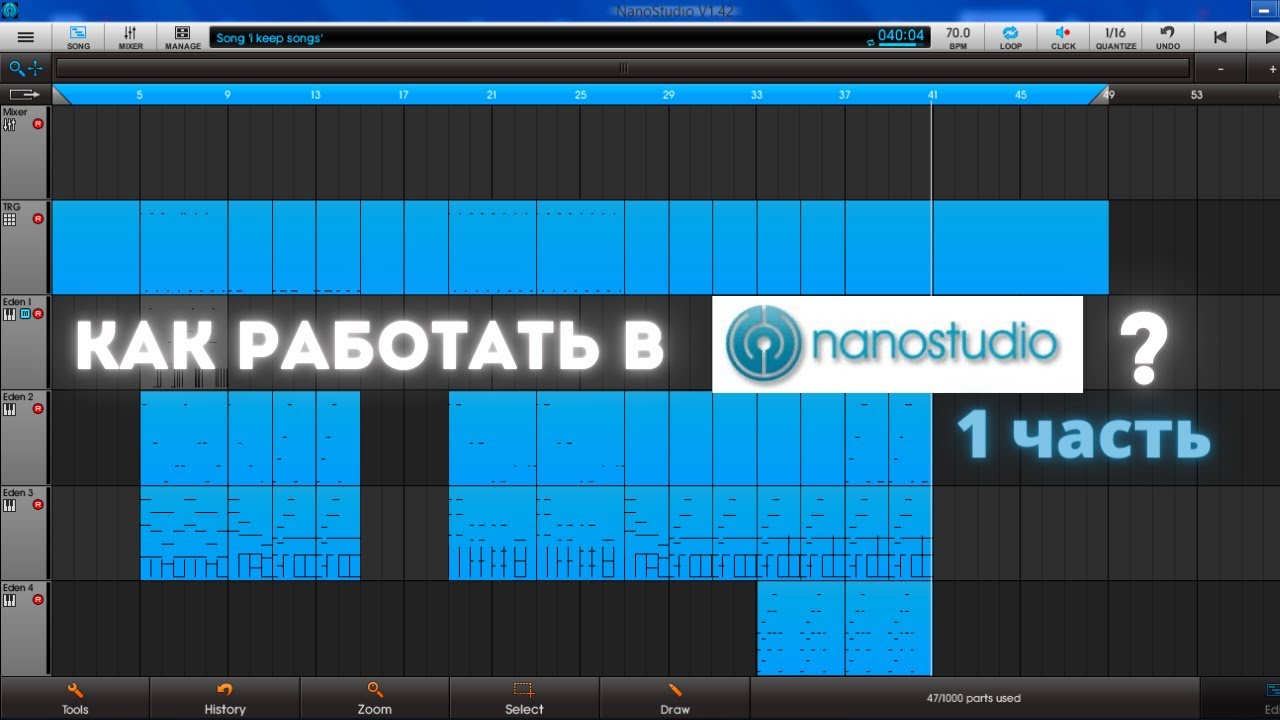This screenshot has height=720, width=1280.
Task: Click the loop start marker triangle
Action: coord(60,94)
